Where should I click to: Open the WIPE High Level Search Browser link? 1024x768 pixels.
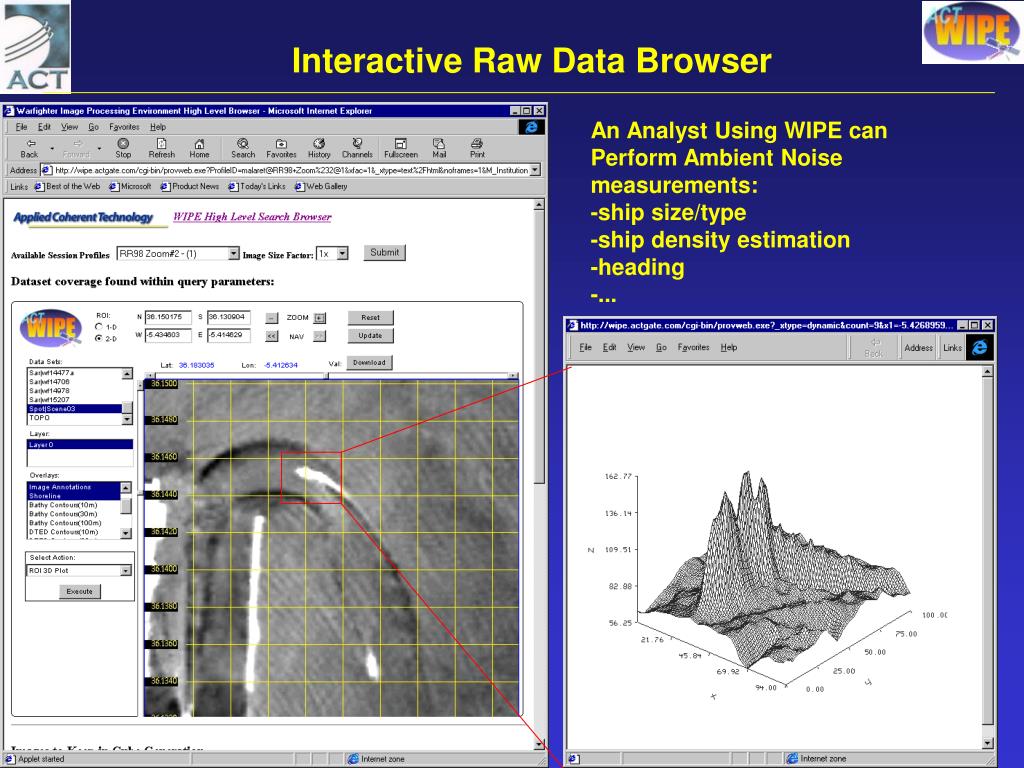[x=252, y=217]
